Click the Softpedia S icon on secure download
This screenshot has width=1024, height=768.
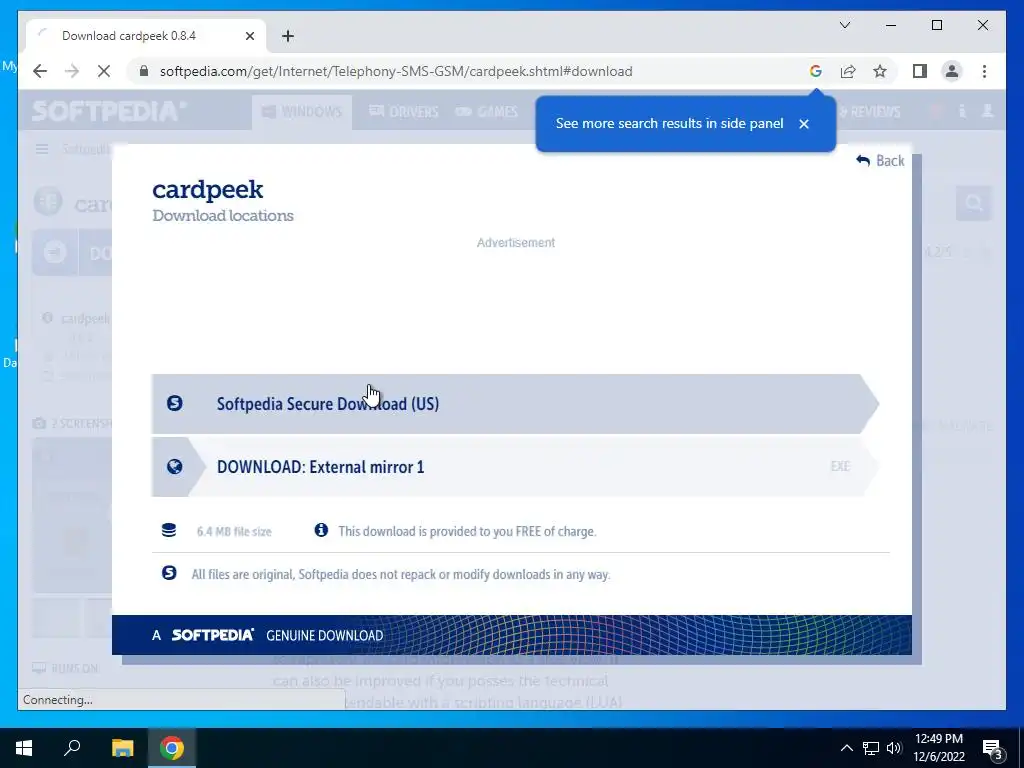[x=174, y=403]
